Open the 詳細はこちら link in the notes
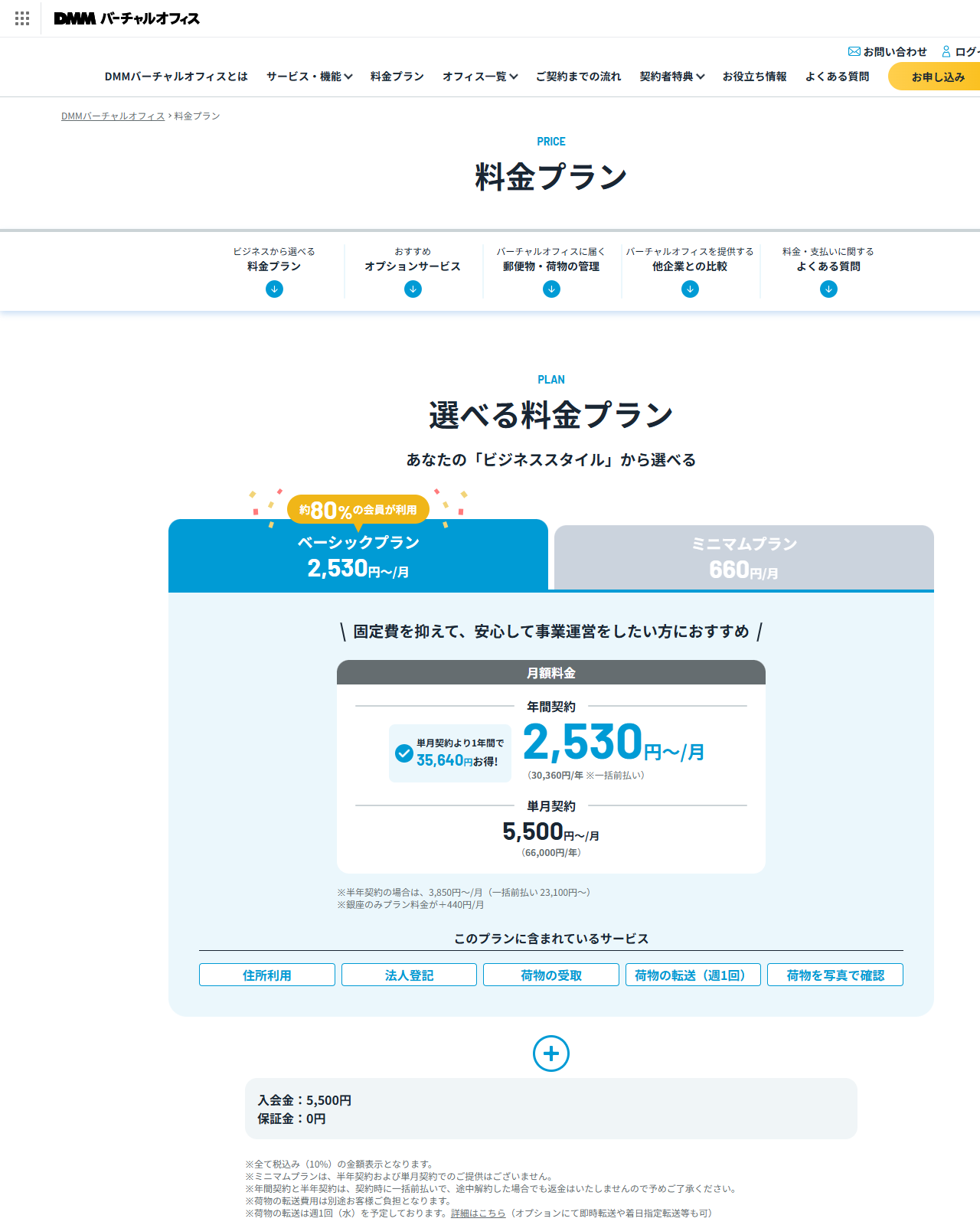This screenshot has height=1225, width=980. pyautogui.click(x=478, y=1213)
